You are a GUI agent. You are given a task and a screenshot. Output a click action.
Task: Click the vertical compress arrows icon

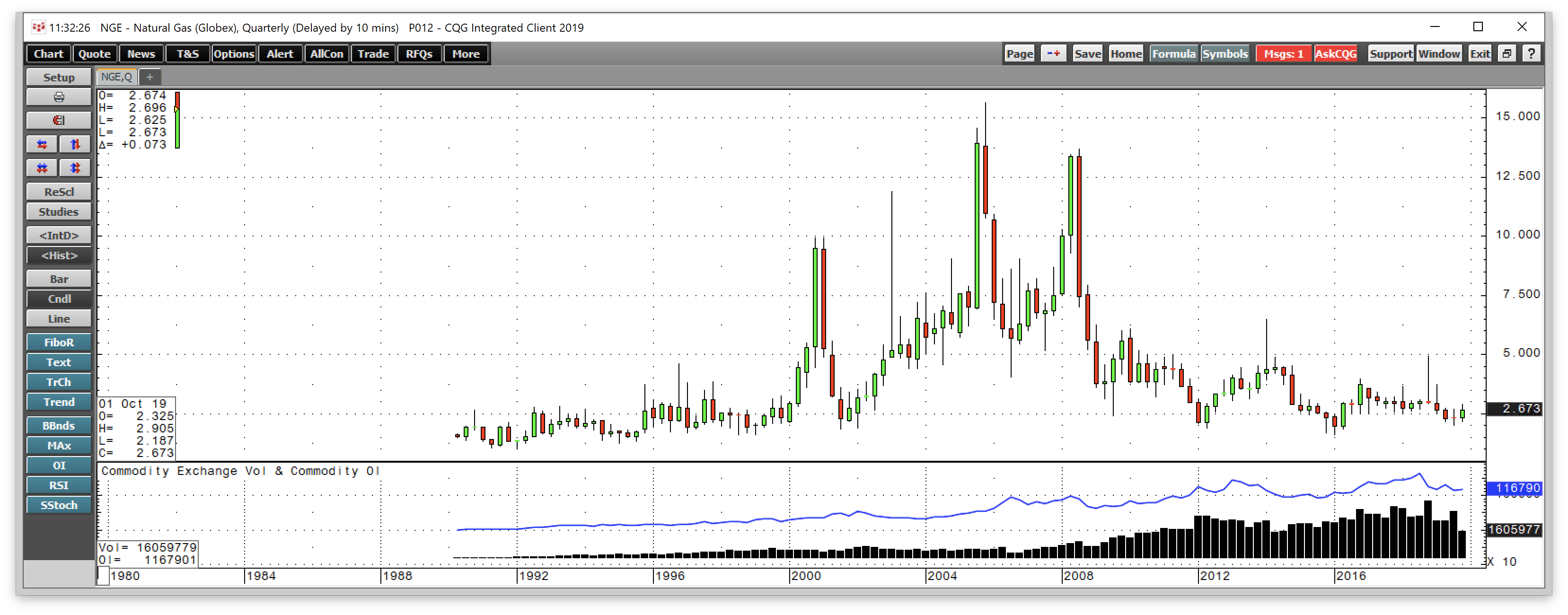pos(75,168)
